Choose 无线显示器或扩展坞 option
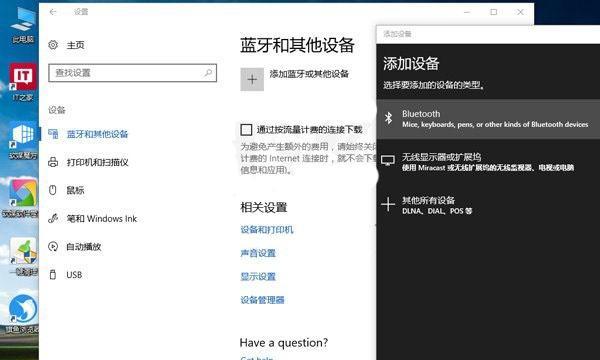The image size is (600, 360). [488, 161]
